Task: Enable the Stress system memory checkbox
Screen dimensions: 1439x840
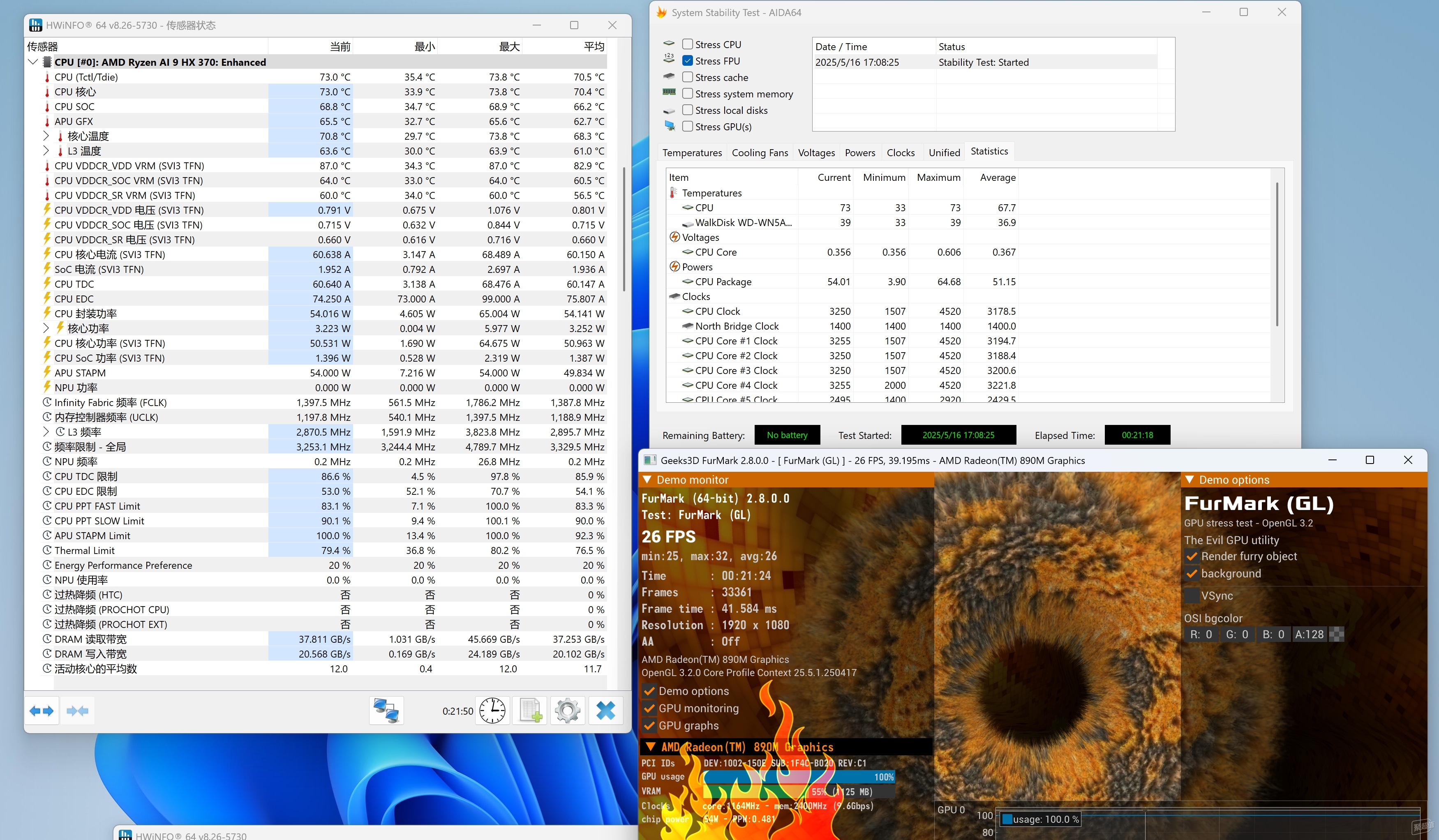Action: pos(688,94)
